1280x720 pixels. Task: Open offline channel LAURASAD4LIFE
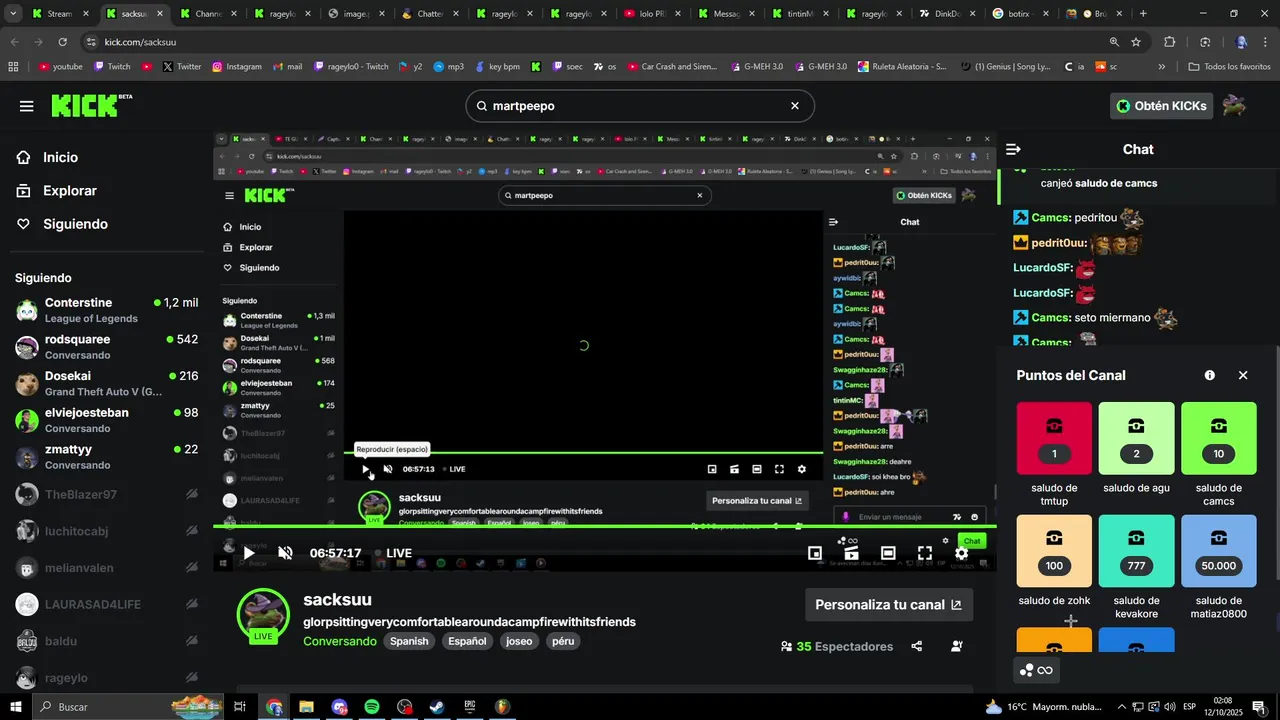pyautogui.click(x=106, y=604)
